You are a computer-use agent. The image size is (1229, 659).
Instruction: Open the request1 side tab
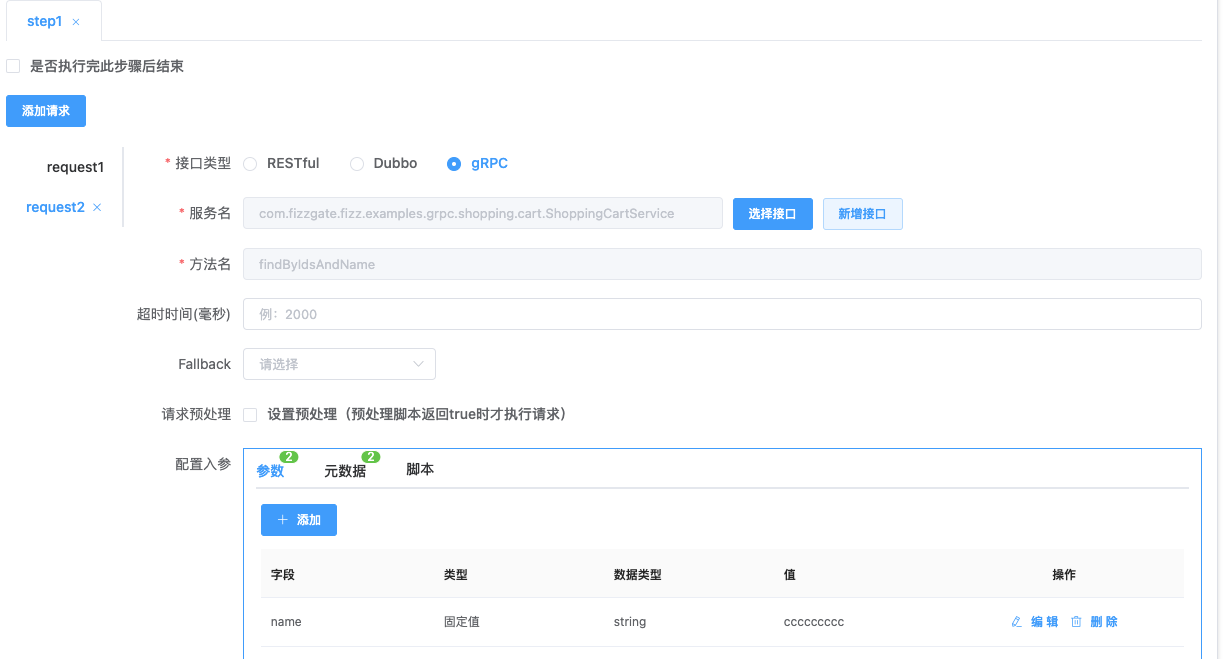(x=75, y=167)
